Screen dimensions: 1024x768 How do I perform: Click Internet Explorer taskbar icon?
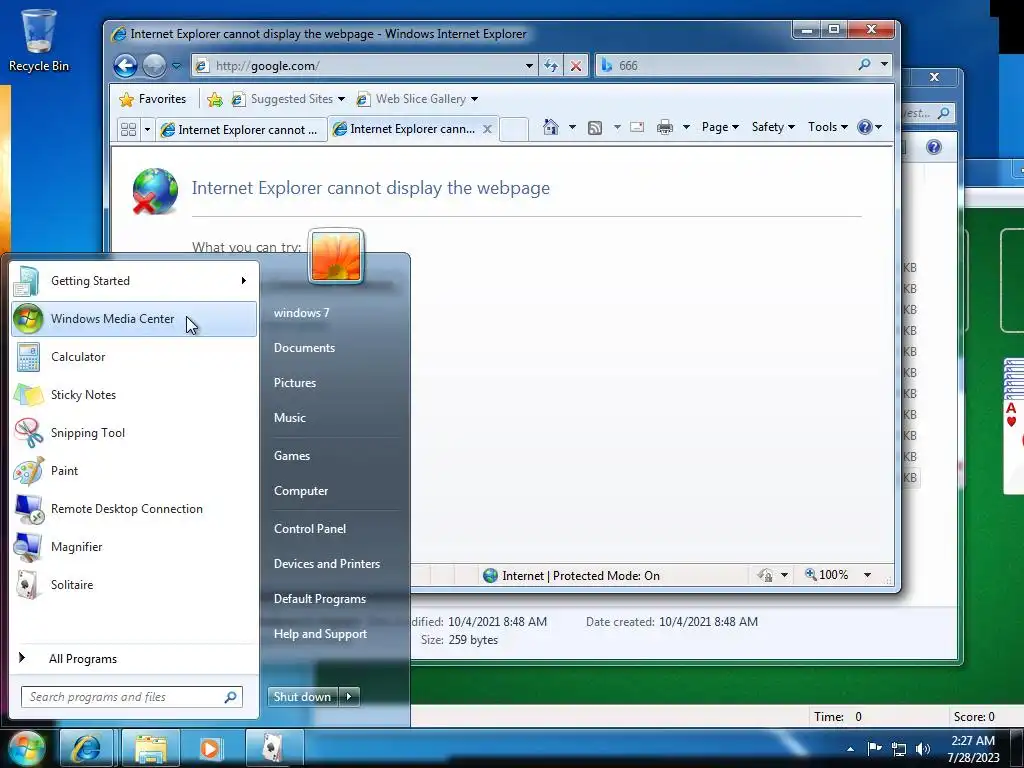(x=86, y=748)
